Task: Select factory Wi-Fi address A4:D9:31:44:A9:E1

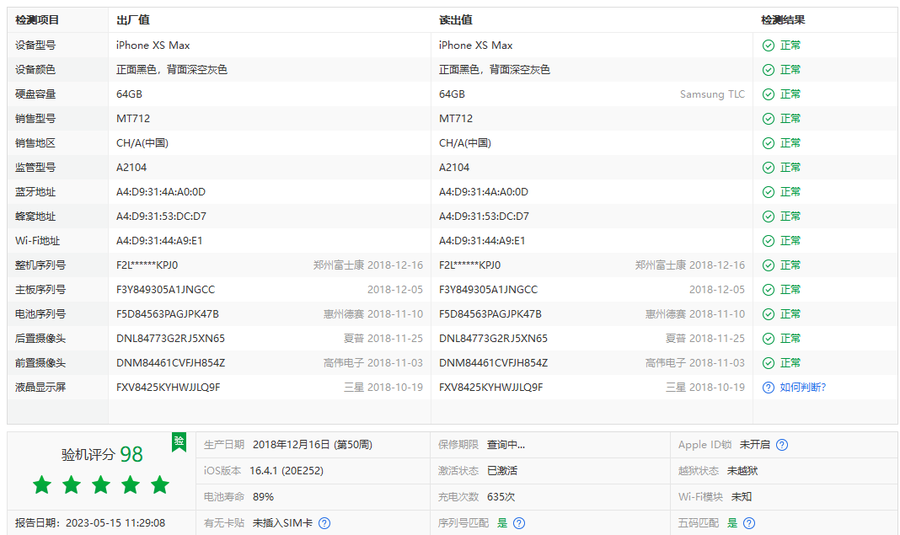Action: 159,241
